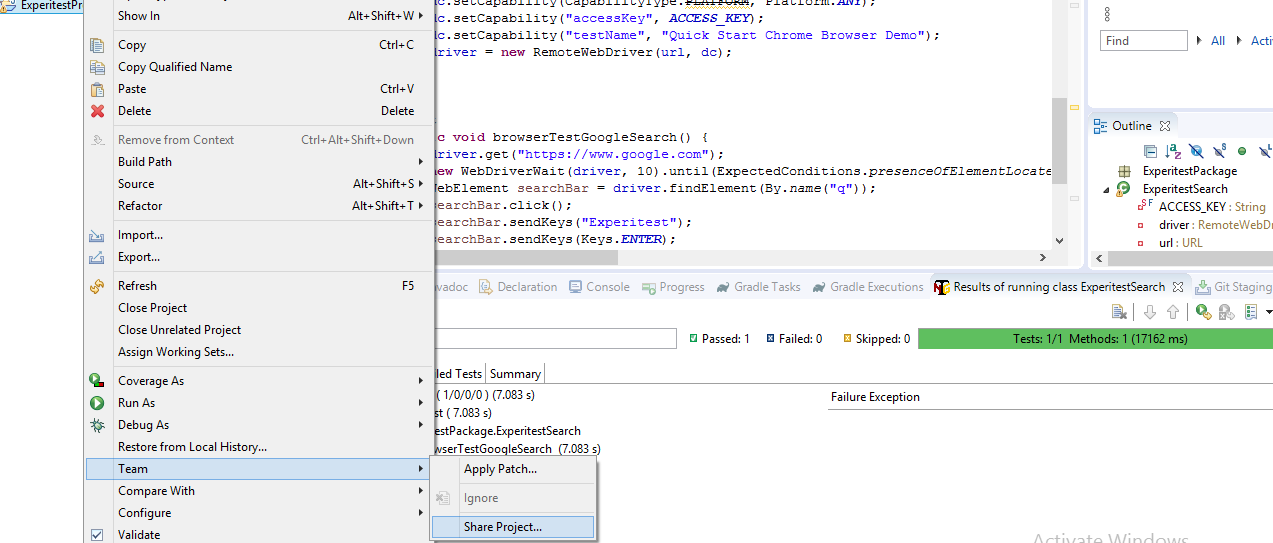Expand Run As submenu arrow

pyautogui.click(x=421, y=403)
